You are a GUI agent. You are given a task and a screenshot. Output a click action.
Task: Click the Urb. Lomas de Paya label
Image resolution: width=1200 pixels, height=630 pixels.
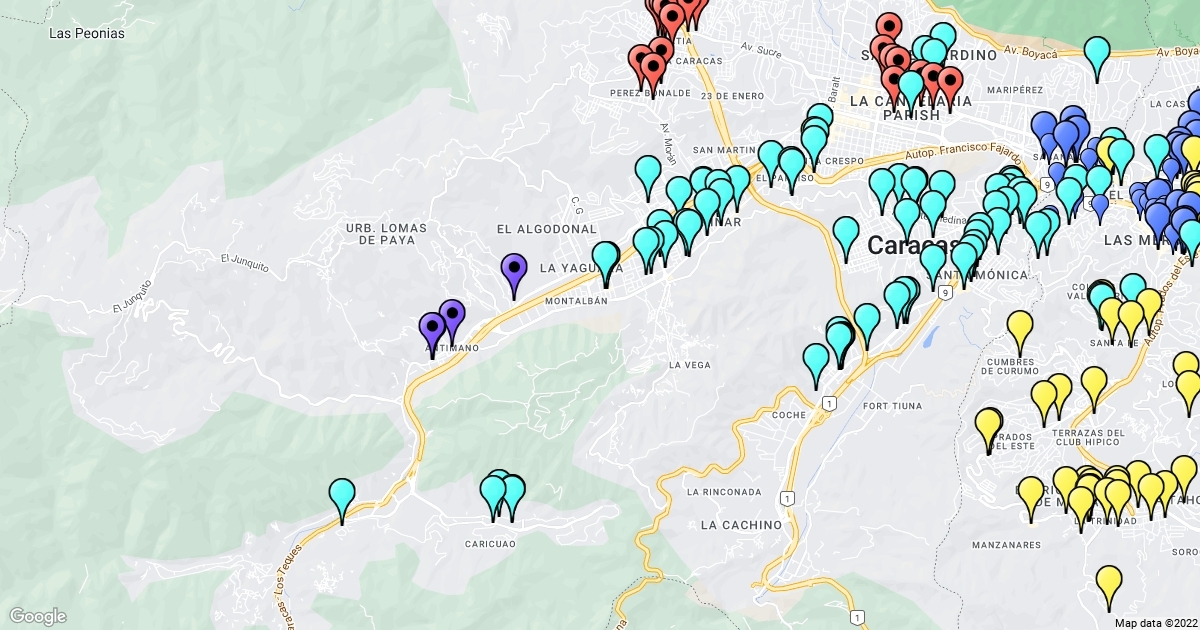click(386, 234)
